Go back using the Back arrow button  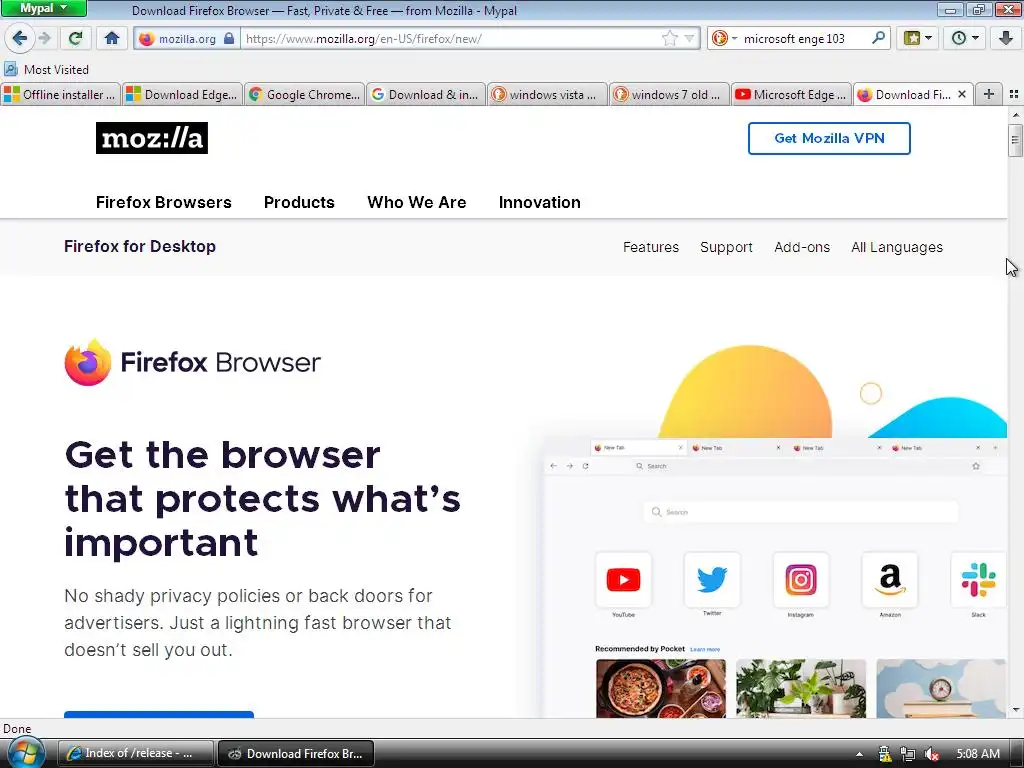pos(20,39)
